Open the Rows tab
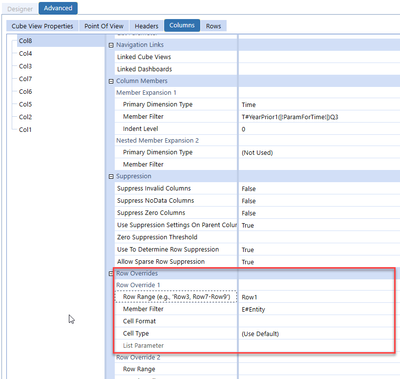The image size is (400, 379). pos(213,26)
